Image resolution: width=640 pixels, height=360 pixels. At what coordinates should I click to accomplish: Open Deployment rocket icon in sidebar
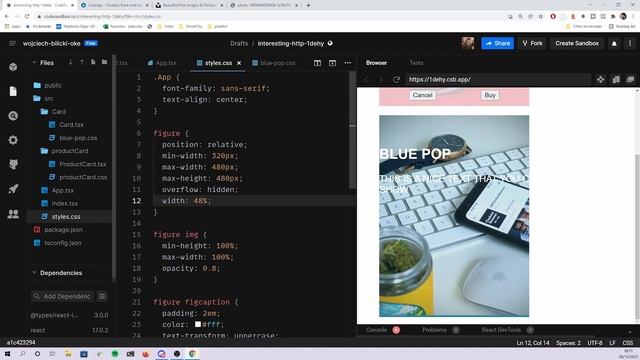13,189
